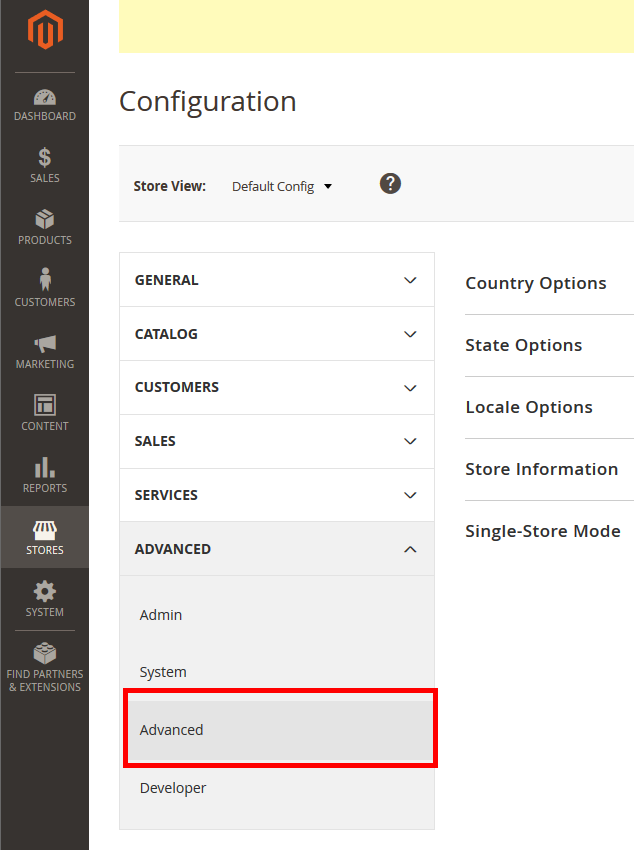Open the Reports bar chart icon
The width and height of the screenshot is (634, 850).
tap(44, 468)
